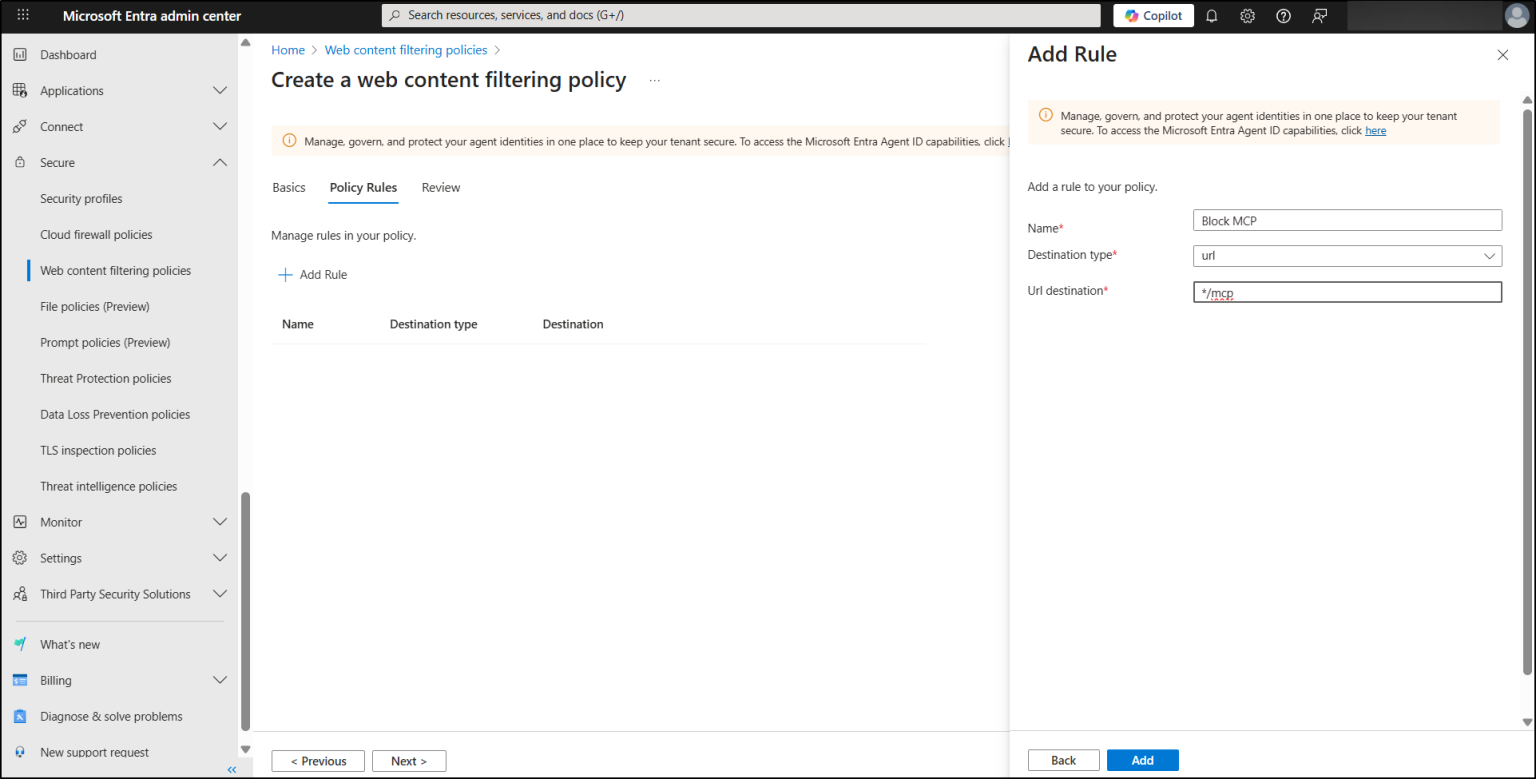Expand the Applications section chevron
The height and width of the screenshot is (779, 1536).
220,90
